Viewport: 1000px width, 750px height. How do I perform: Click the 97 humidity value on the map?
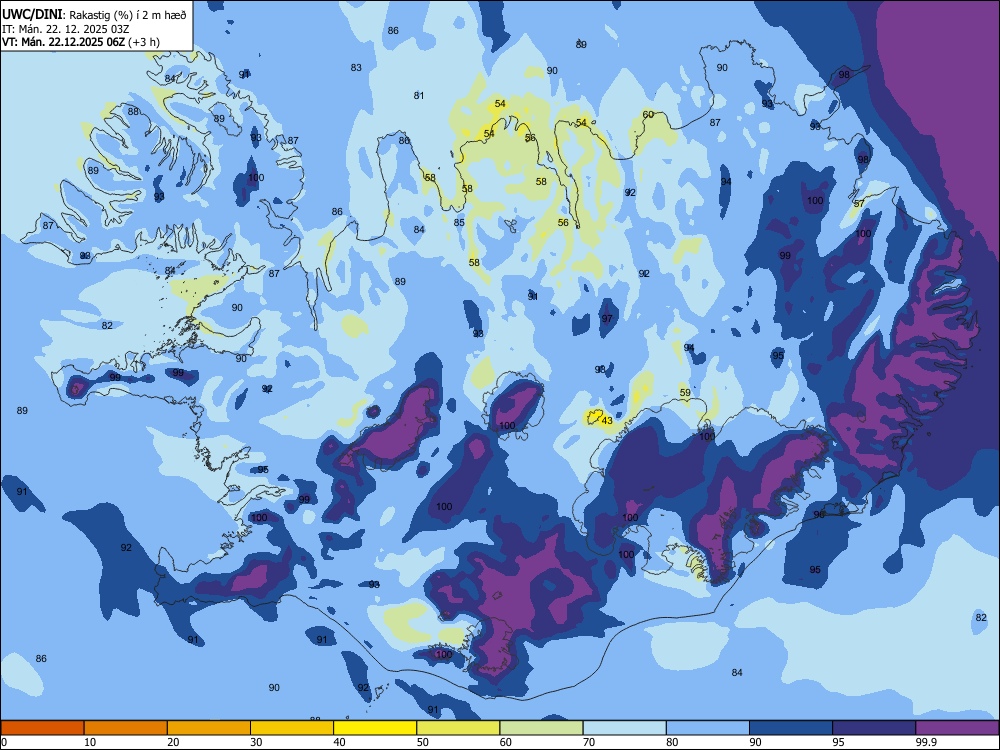click(607, 318)
